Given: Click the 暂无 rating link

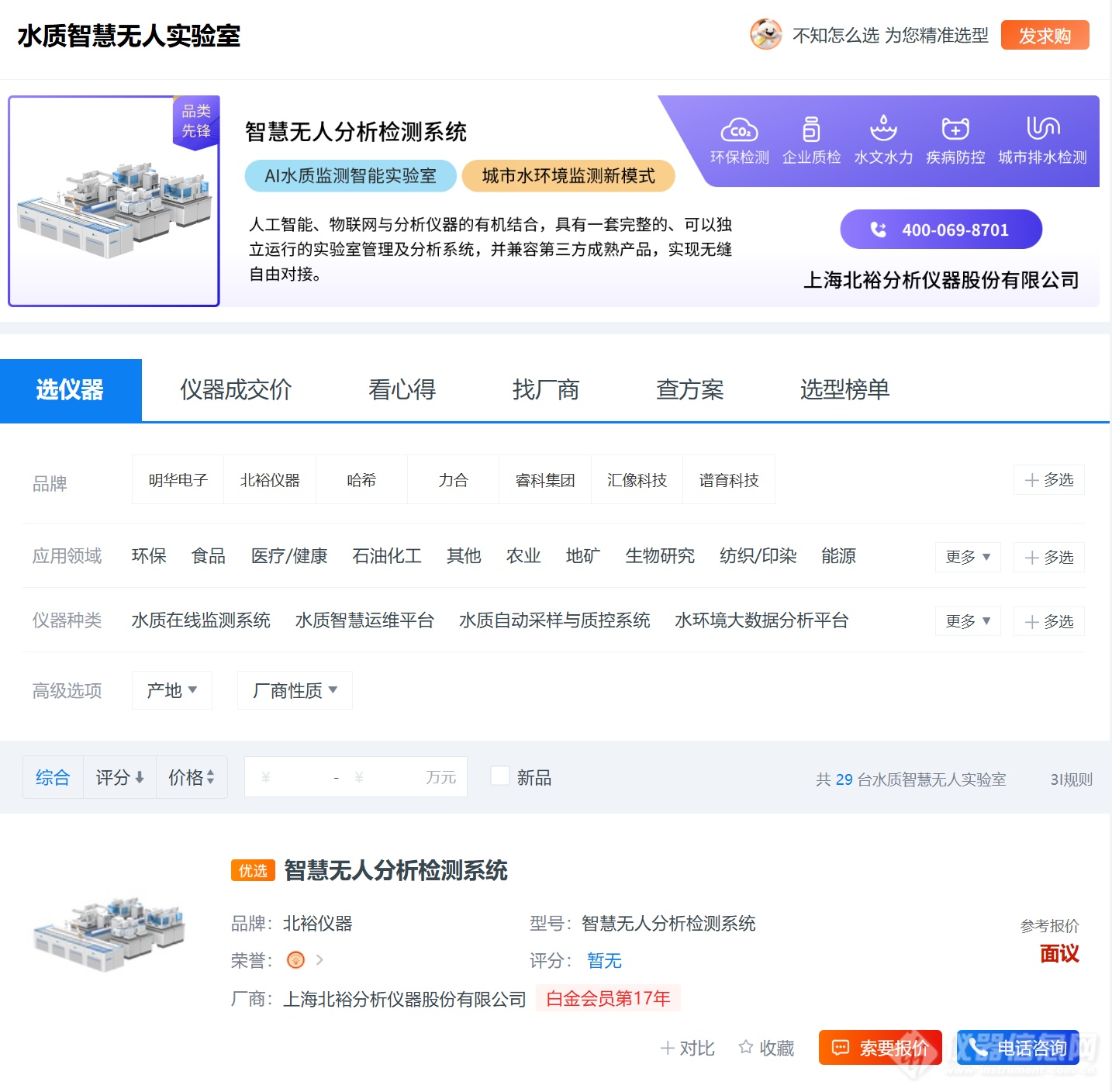Looking at the screenshot, I should tap(604, 961).
